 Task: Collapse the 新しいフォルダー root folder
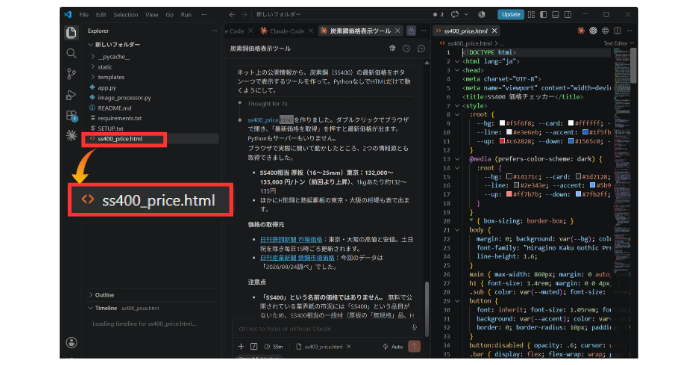click(x=90, y=45)
